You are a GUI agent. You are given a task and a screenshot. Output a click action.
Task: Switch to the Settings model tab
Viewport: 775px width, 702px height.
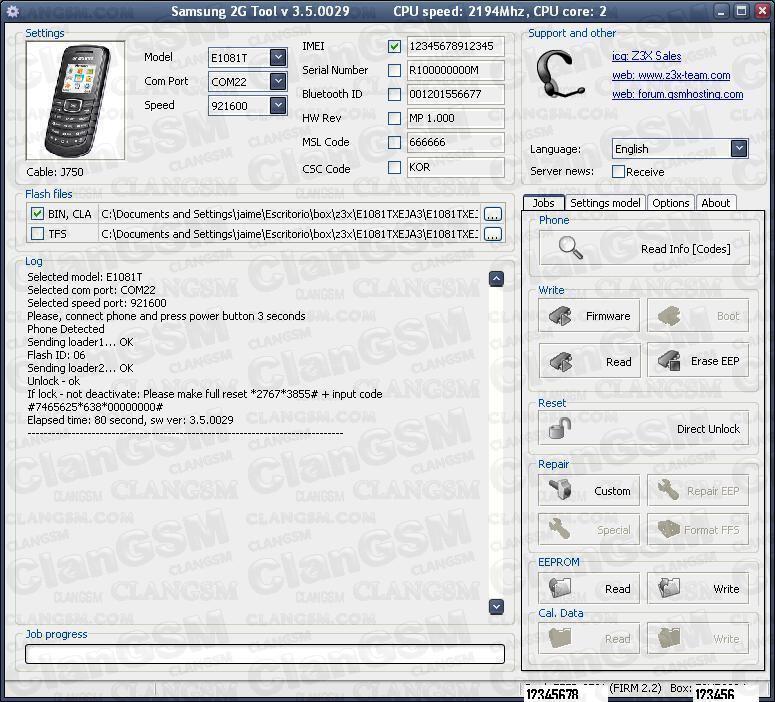605,203
